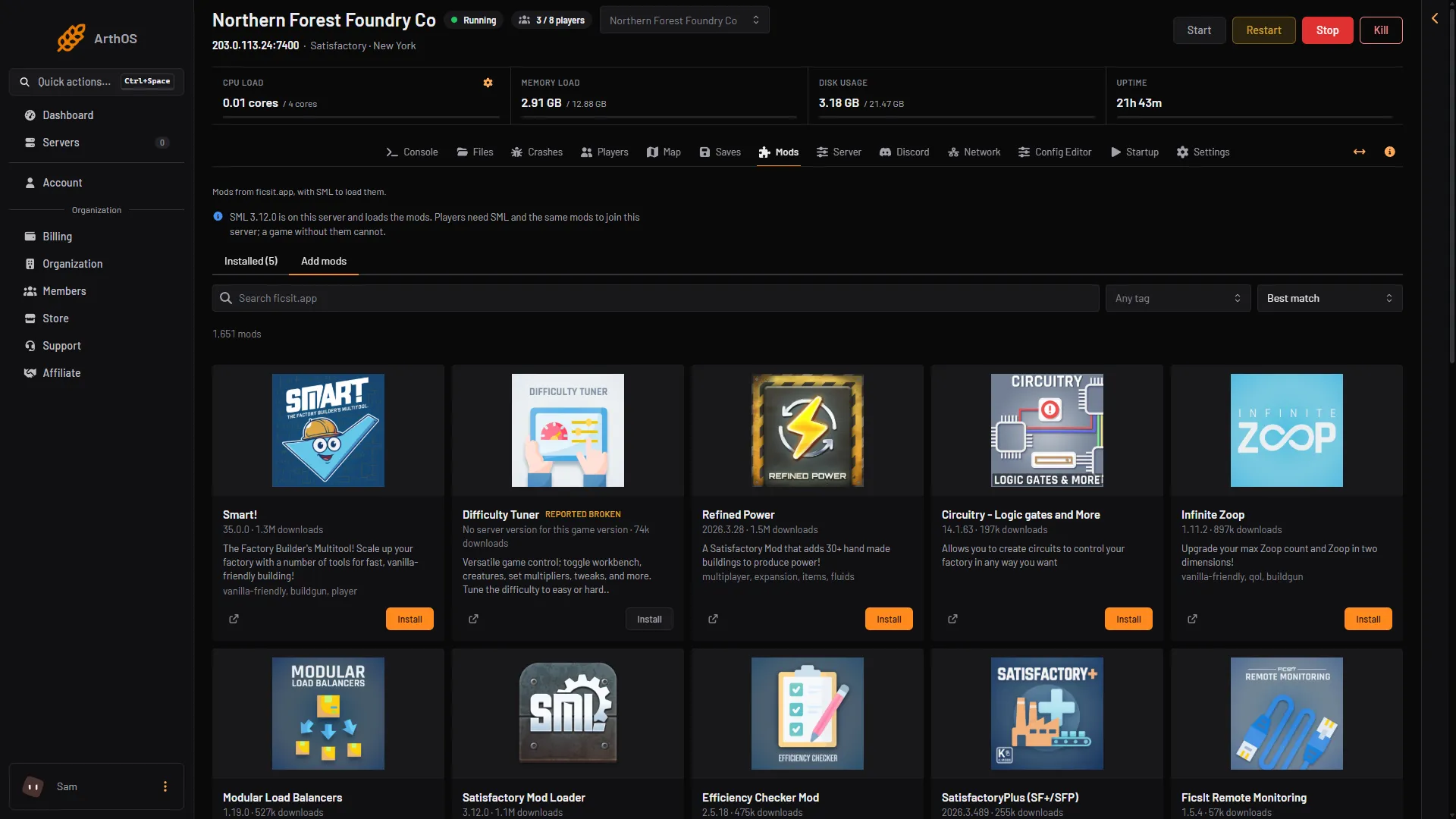The image size is (1456, 819).
Task: Click the Start button
Action: tap(1199, 30)
